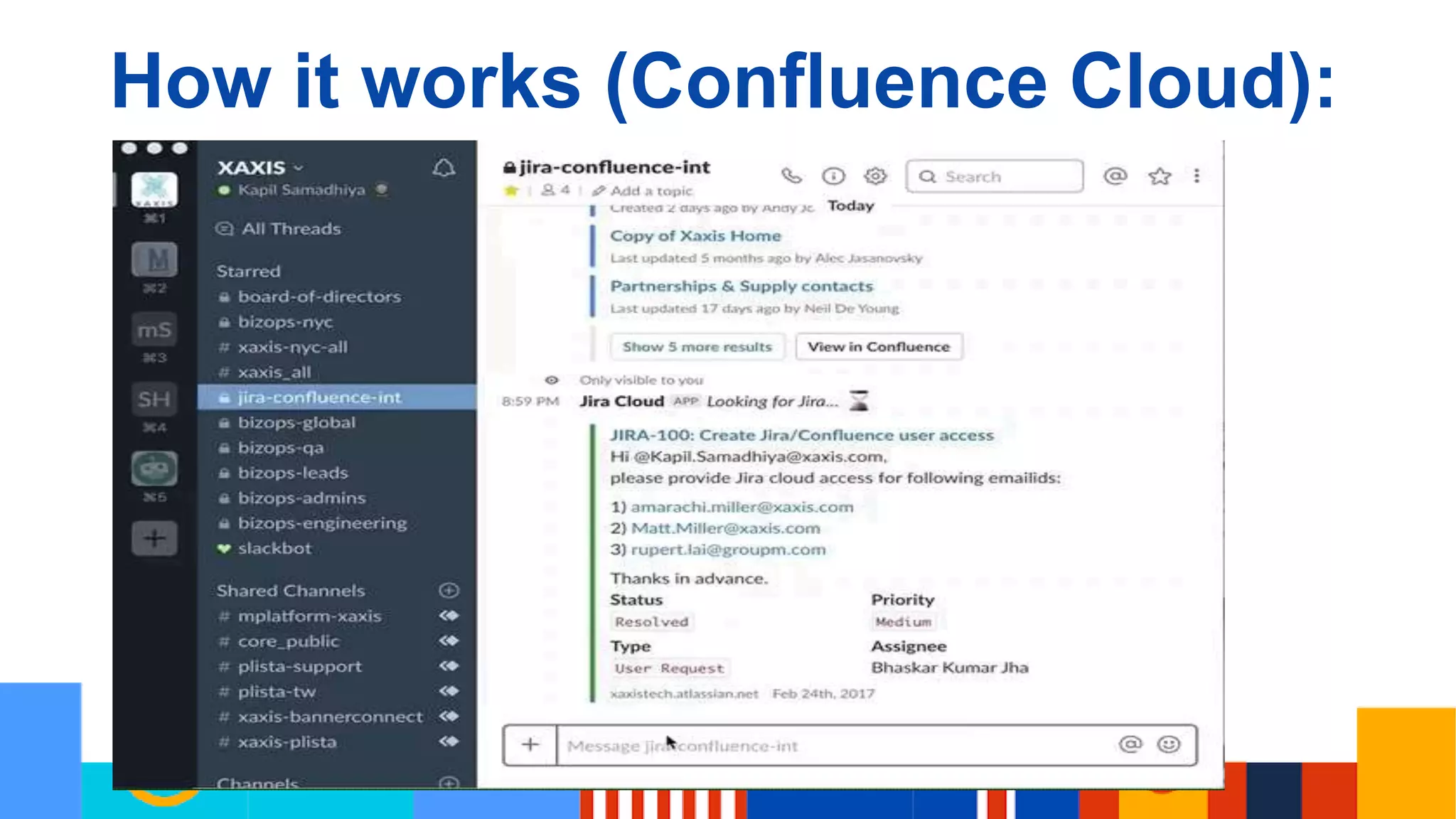Click the Resolved status value
This screenshot has width=1456, height=819.
pyautogui.click(x=652, y=622)
